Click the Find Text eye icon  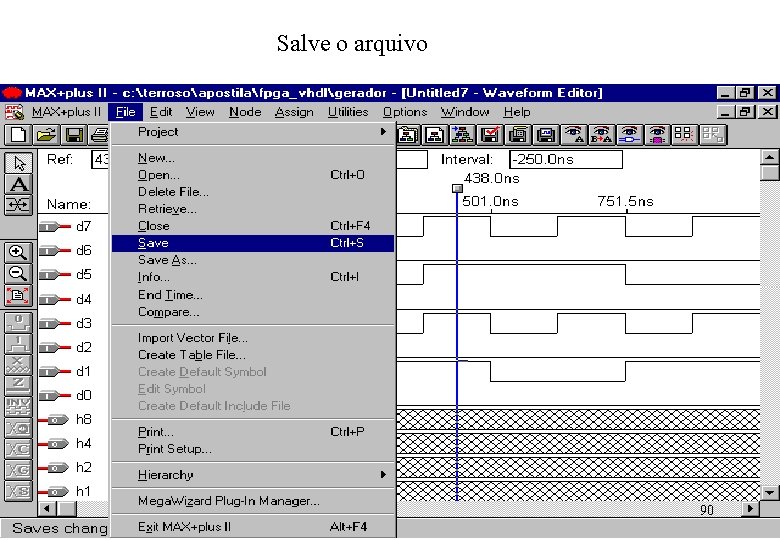tap(574, 135)
